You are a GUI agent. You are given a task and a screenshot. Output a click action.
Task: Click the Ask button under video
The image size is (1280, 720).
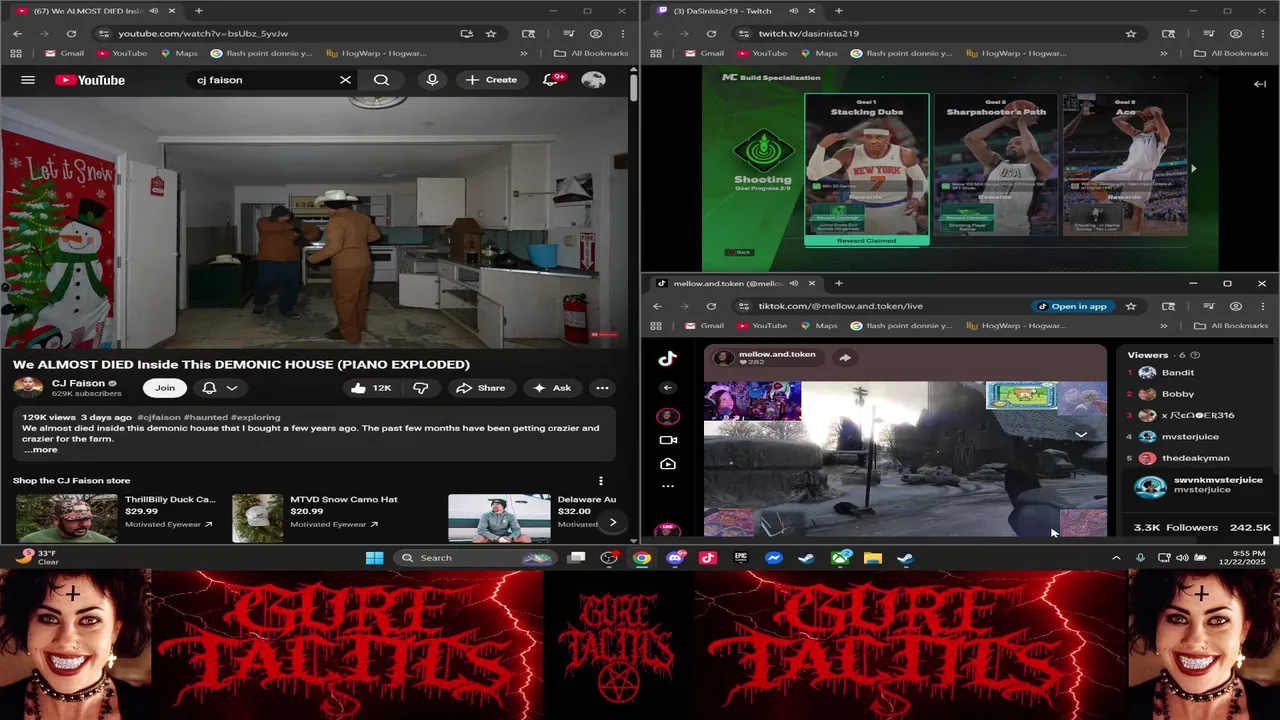coord(552,388)
